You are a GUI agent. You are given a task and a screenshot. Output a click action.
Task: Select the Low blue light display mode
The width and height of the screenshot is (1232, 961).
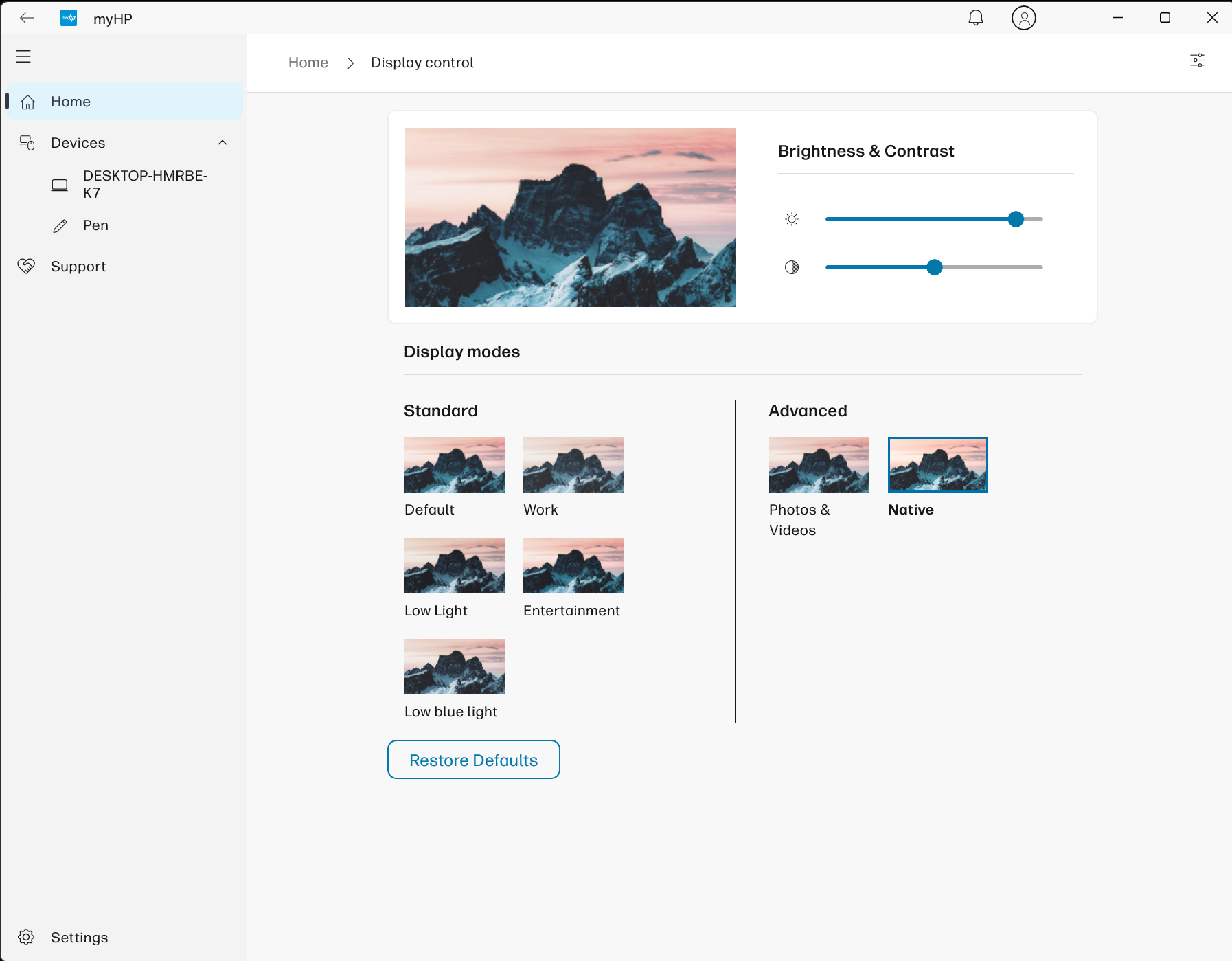[454, 667]
